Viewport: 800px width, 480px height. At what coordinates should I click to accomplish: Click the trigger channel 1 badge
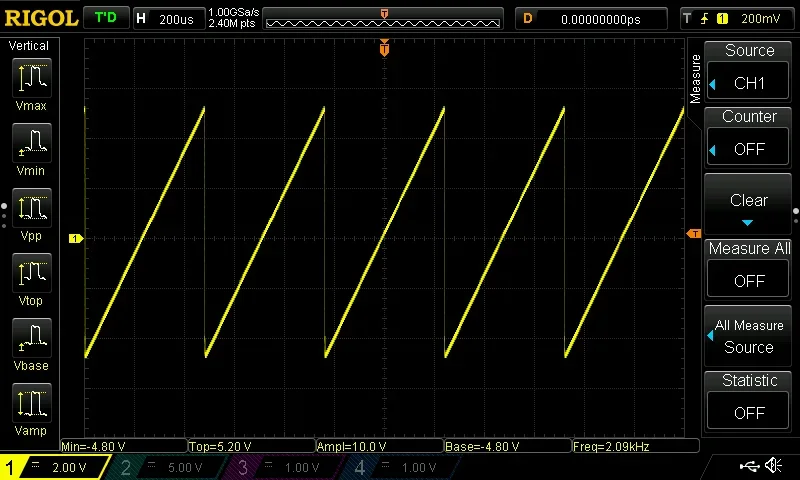click(x=722, y=19)
